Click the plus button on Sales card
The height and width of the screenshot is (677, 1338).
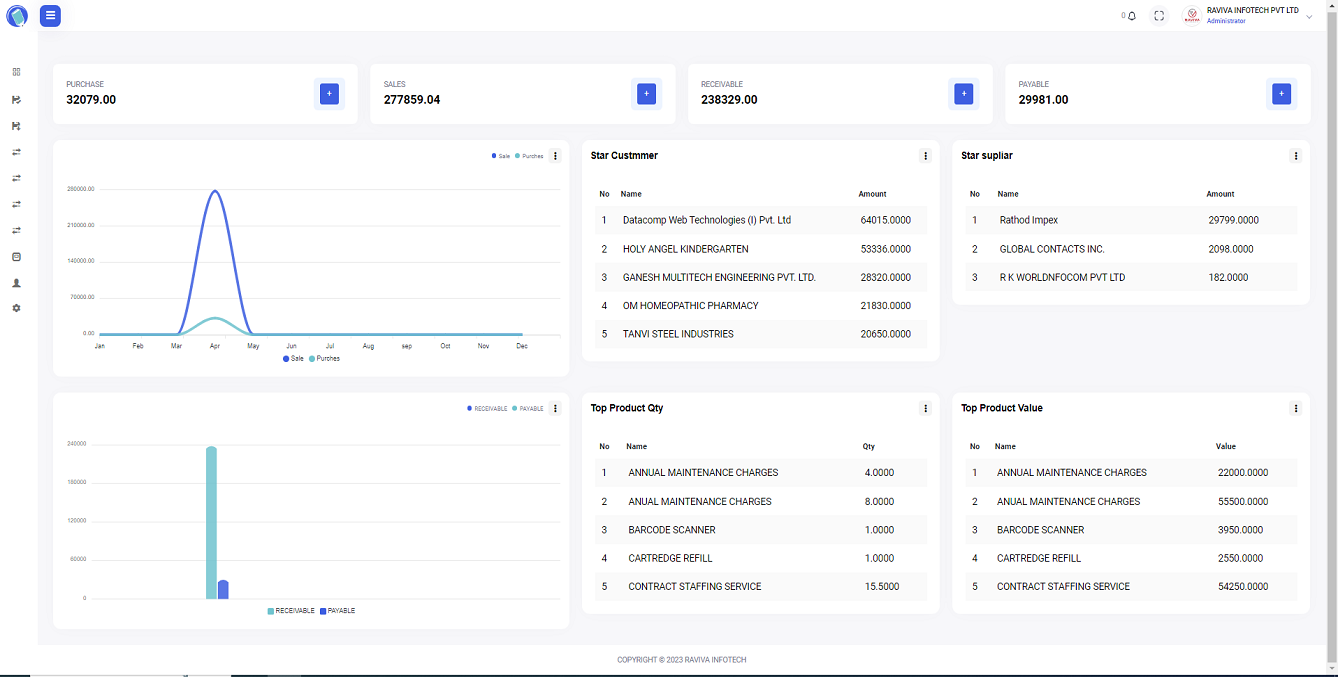click(x=647, y=94)
